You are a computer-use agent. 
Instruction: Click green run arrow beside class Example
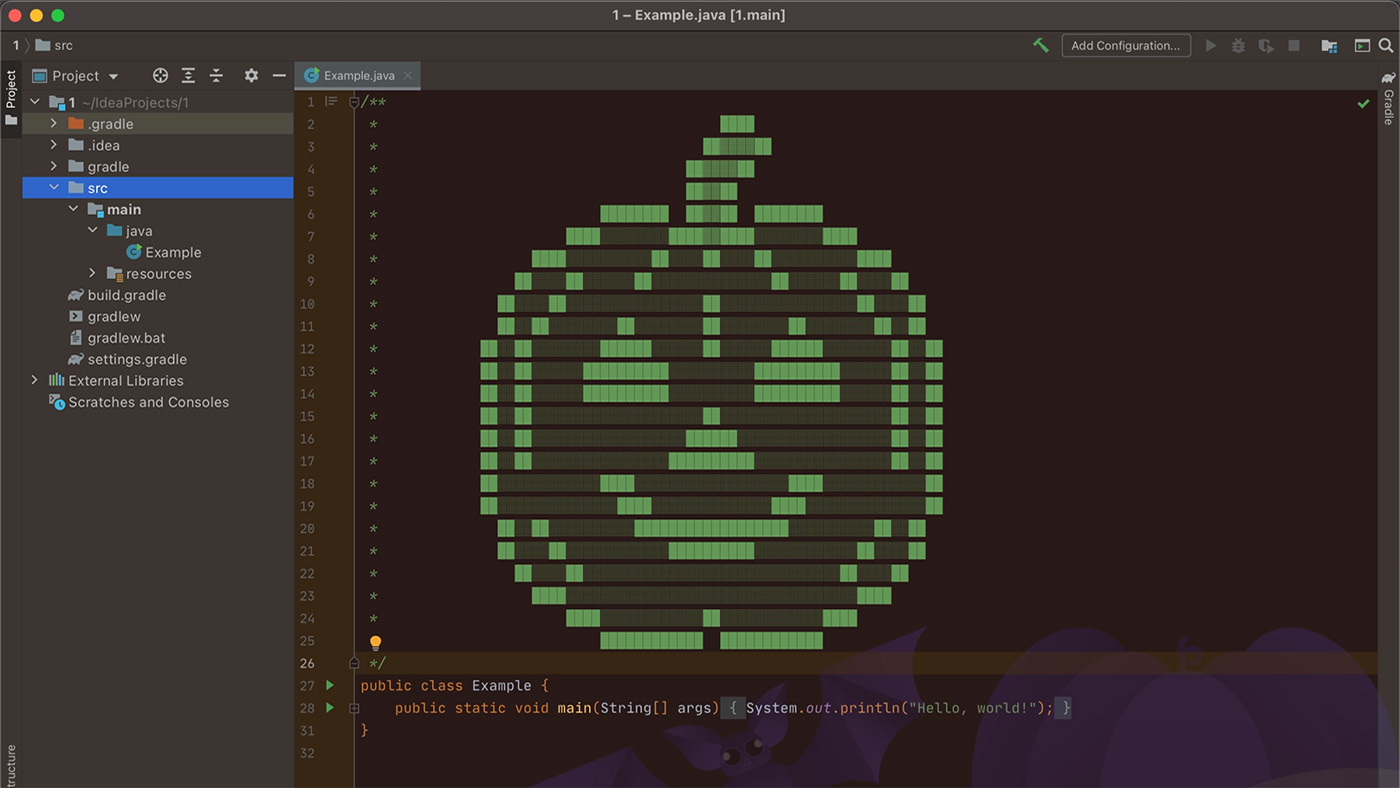click(x=330, y=685)
